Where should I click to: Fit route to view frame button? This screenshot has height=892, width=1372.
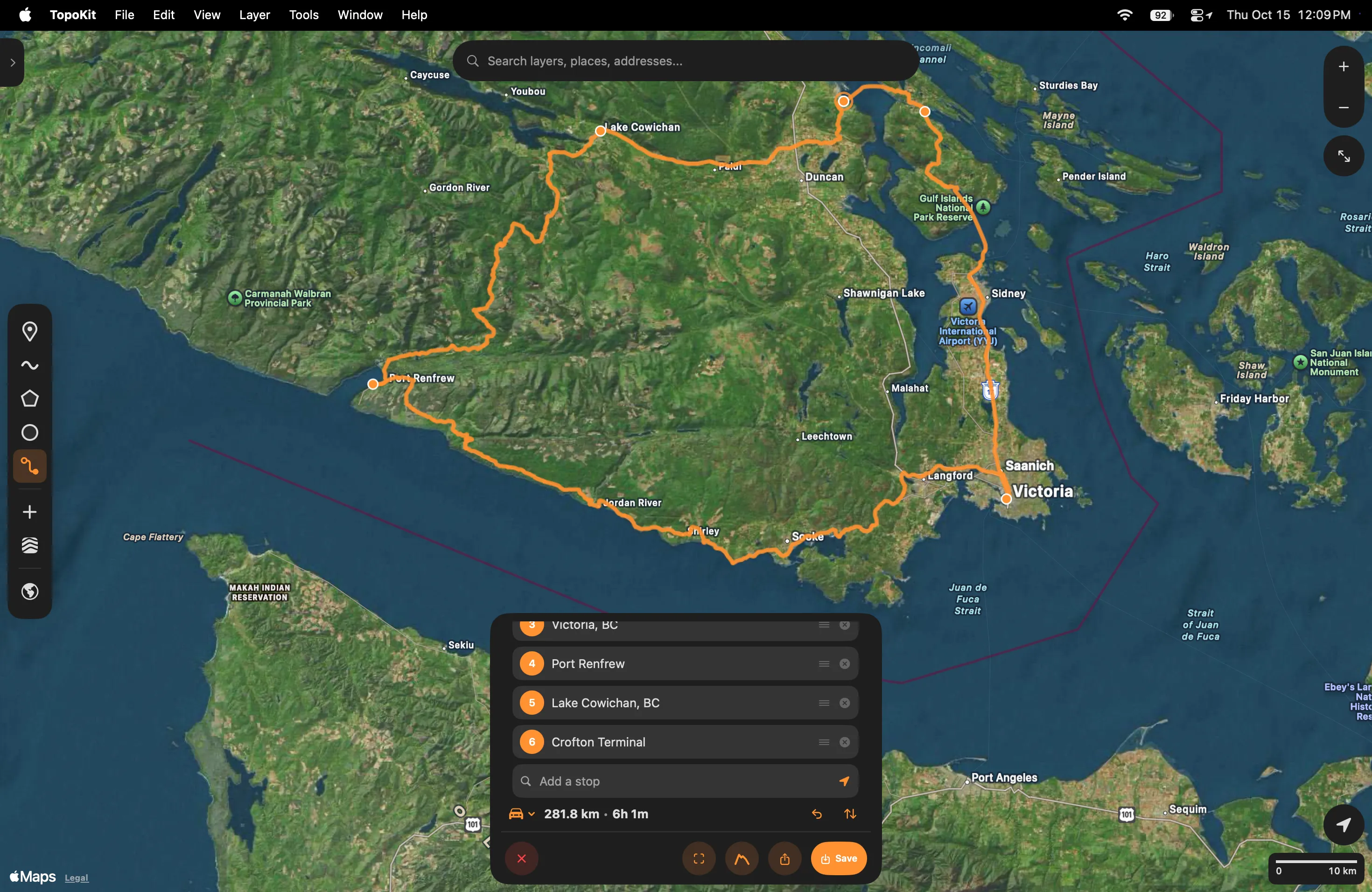(699, 858)
